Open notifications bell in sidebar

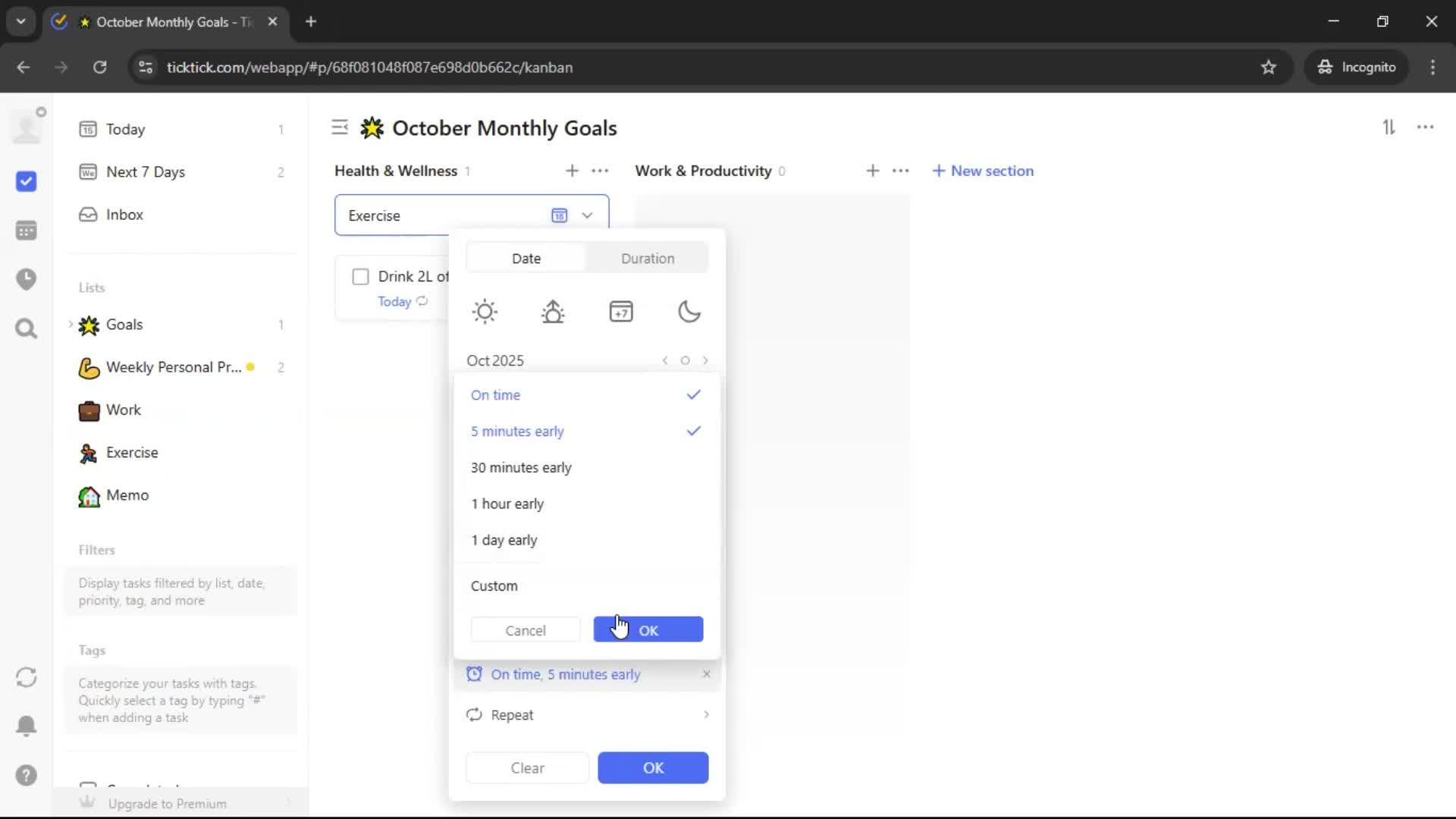tap(27, 726)
